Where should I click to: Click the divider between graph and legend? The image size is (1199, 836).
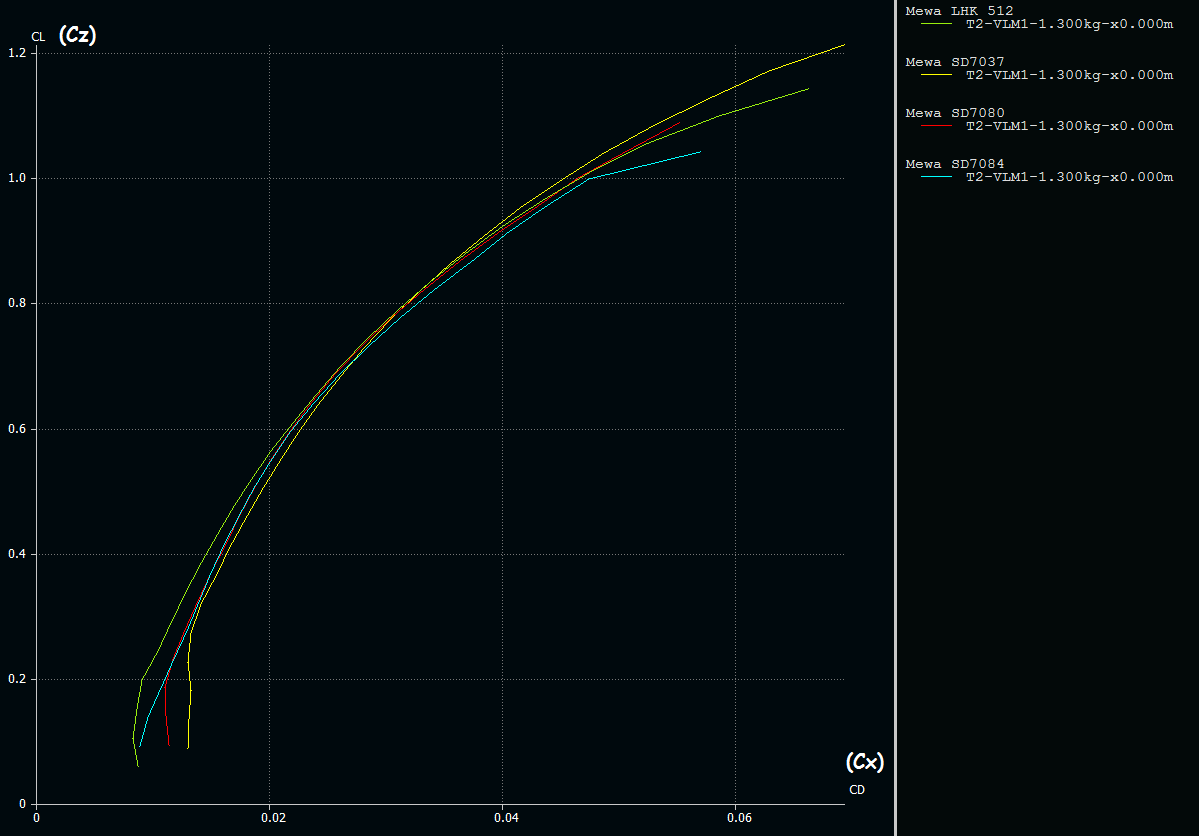pos(896,418)
